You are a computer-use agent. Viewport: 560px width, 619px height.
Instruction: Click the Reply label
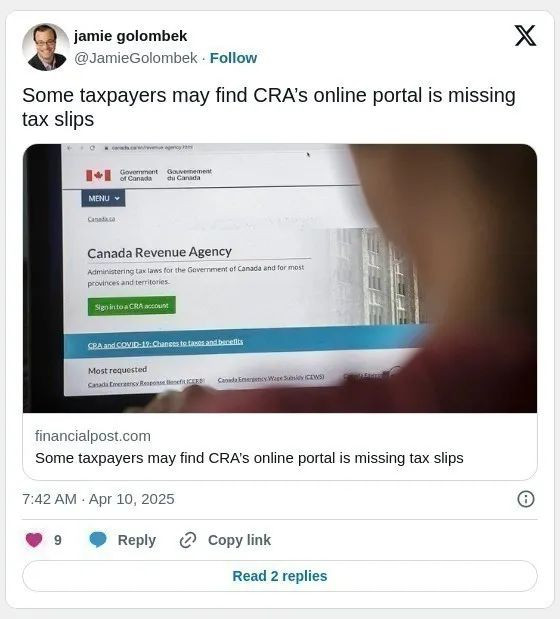click(x=137, y=540)
